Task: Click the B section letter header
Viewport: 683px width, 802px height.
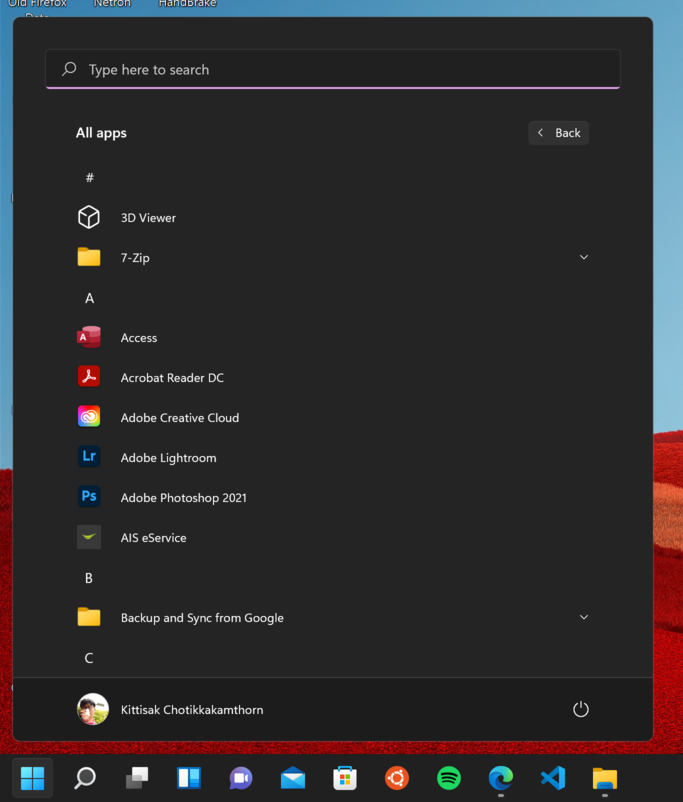Action: (89, 578)
